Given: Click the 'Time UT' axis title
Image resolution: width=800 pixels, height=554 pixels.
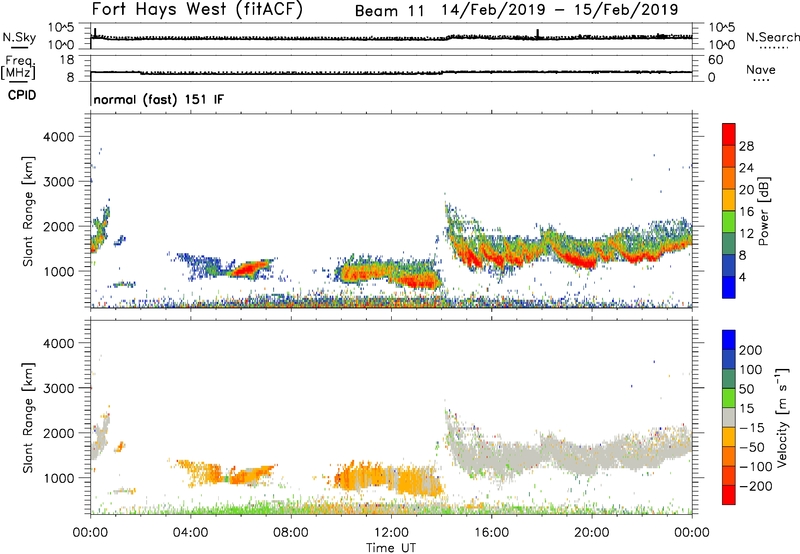Looking at the screenshot, I should pyautogui.click(x=391, y=547).
